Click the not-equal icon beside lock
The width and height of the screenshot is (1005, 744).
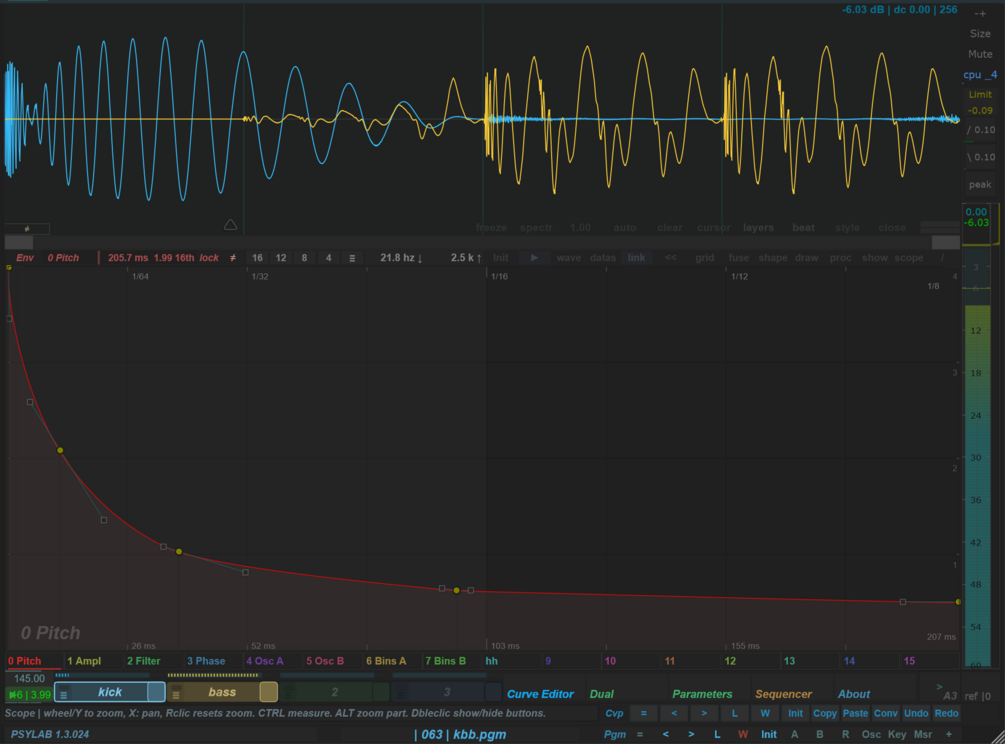tap(233, 258)
